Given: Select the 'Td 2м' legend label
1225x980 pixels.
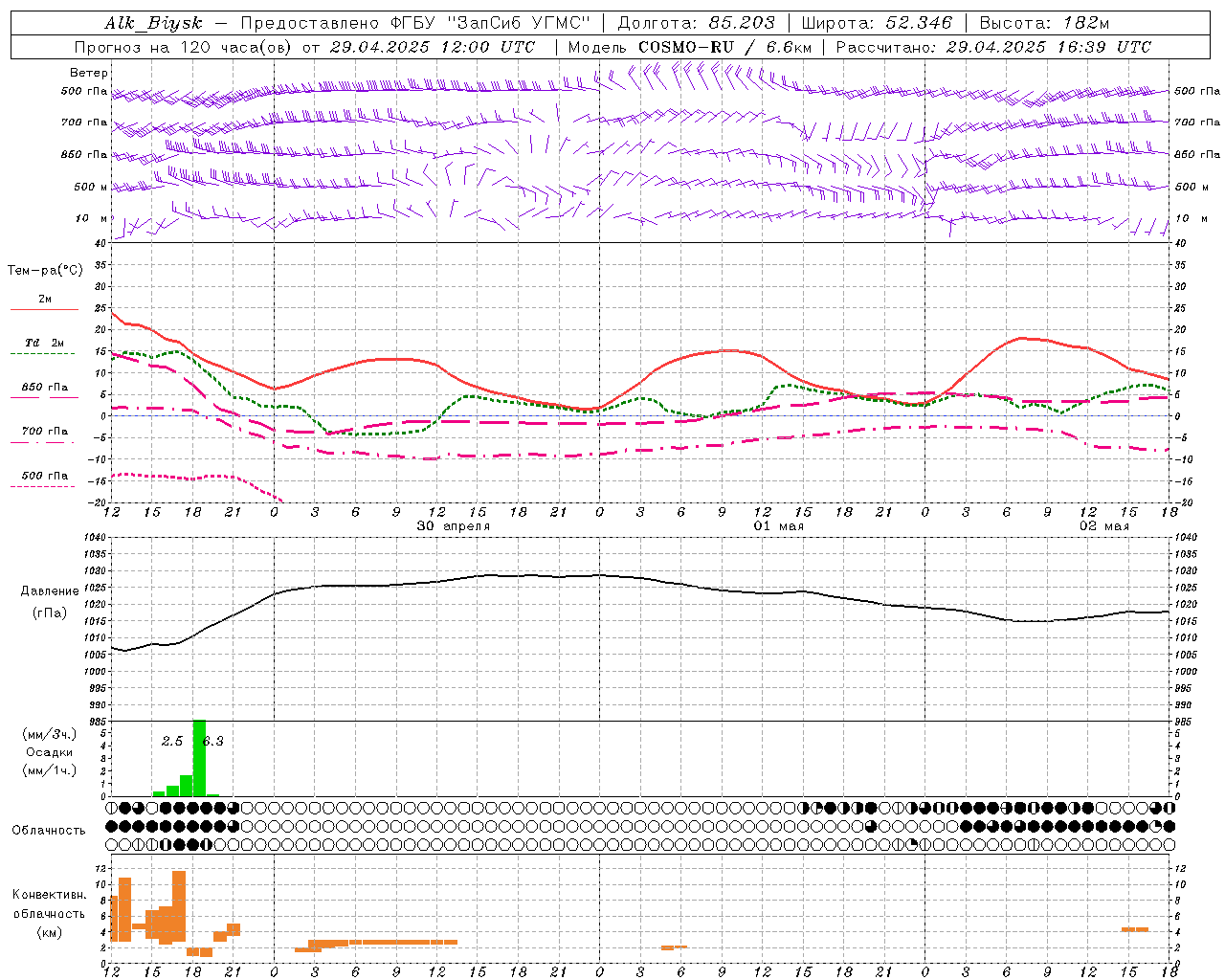Looking at the screenshot, I should point(44,343).
